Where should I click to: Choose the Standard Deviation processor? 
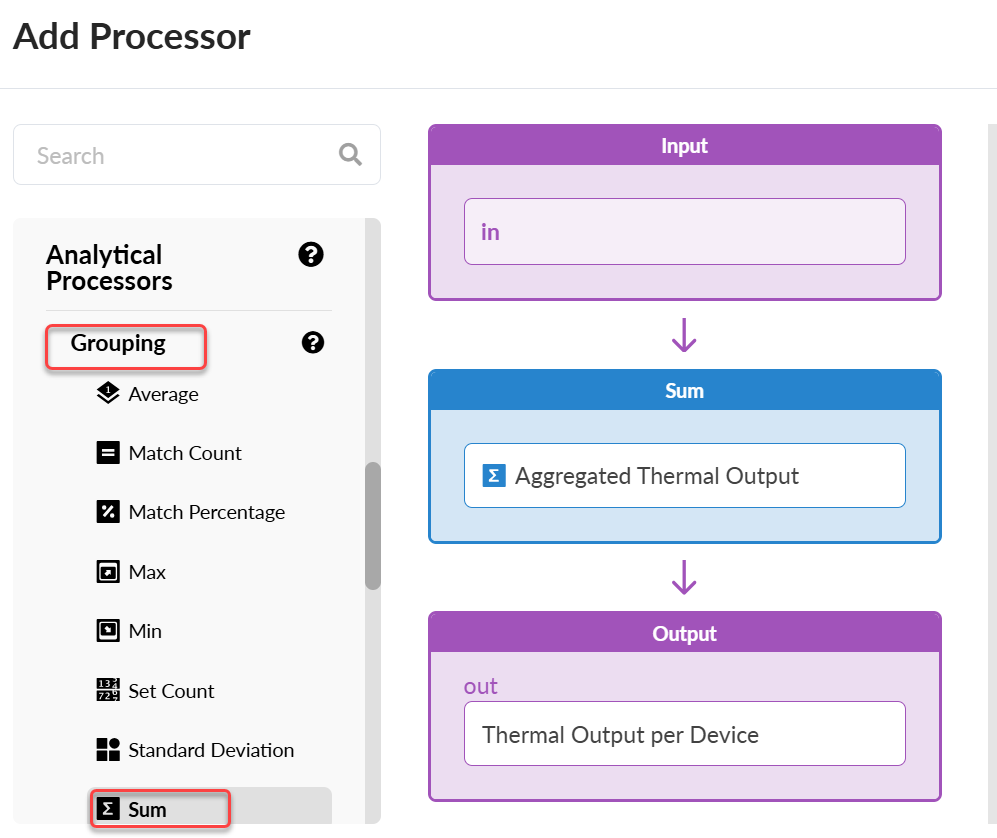click(x=211, y=750)
